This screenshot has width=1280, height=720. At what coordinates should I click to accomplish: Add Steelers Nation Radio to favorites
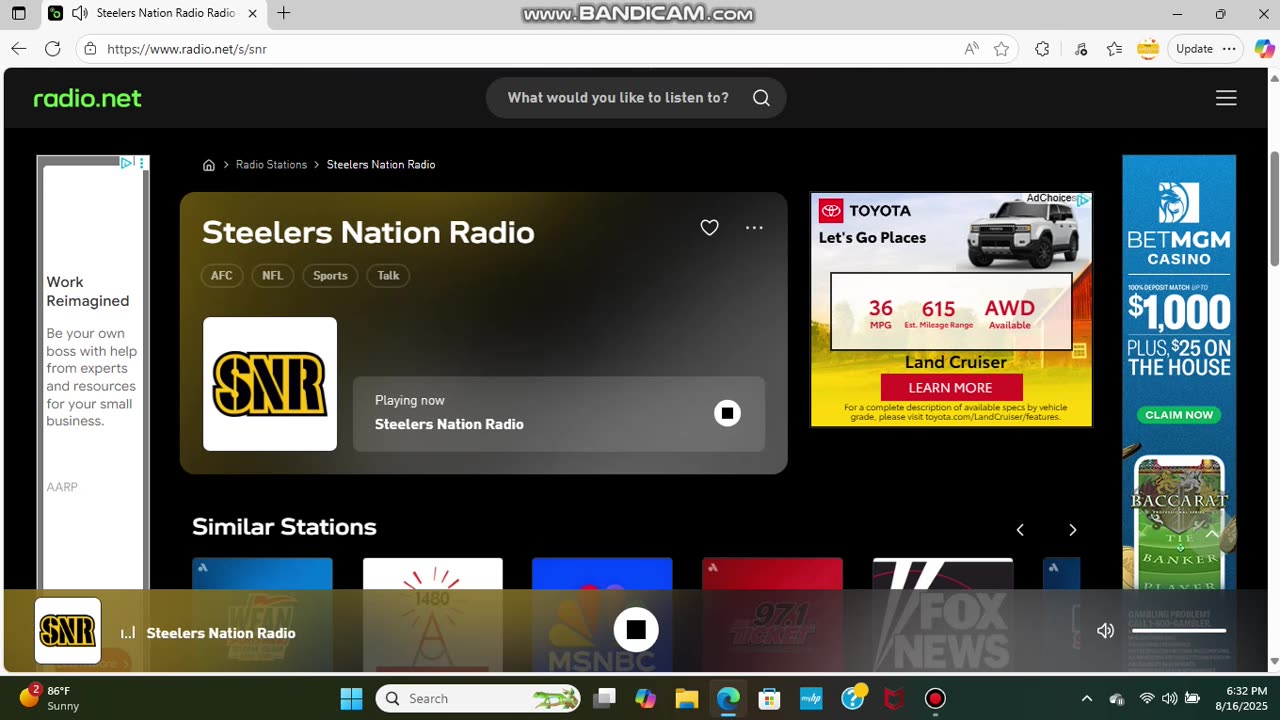coord(709,228)
